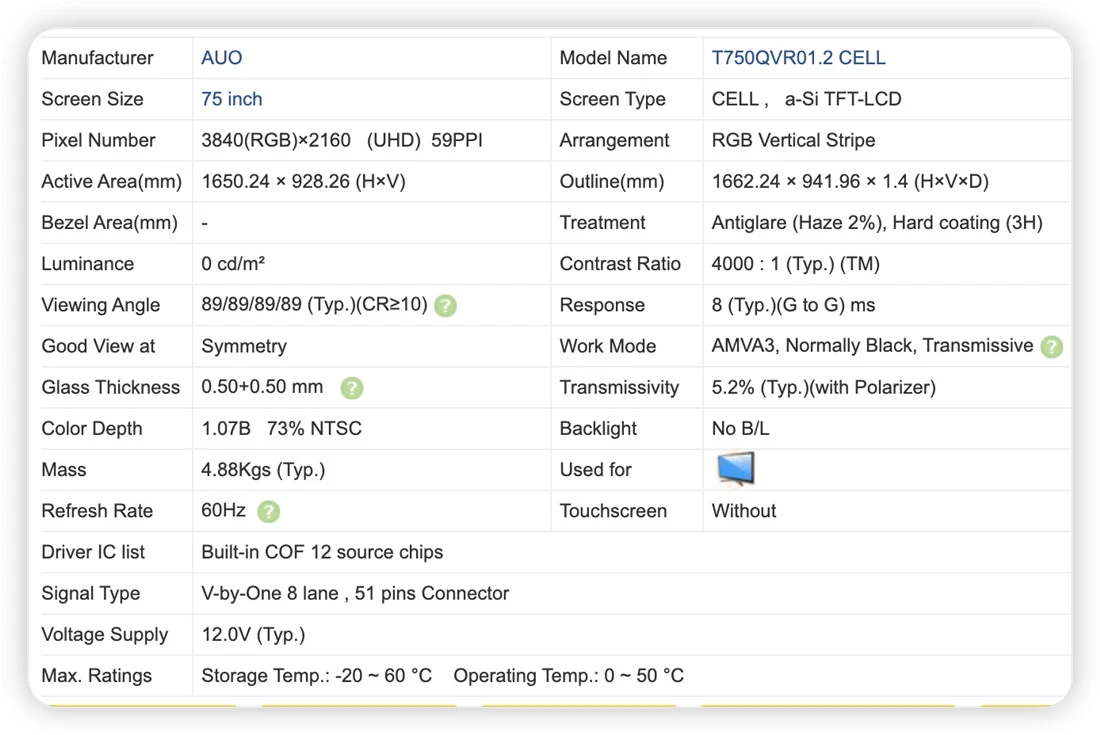Click the help icon beside 60Hz Refresh Rate
The width and height of the screenshot is (1100, 735).
click(269, 511)
